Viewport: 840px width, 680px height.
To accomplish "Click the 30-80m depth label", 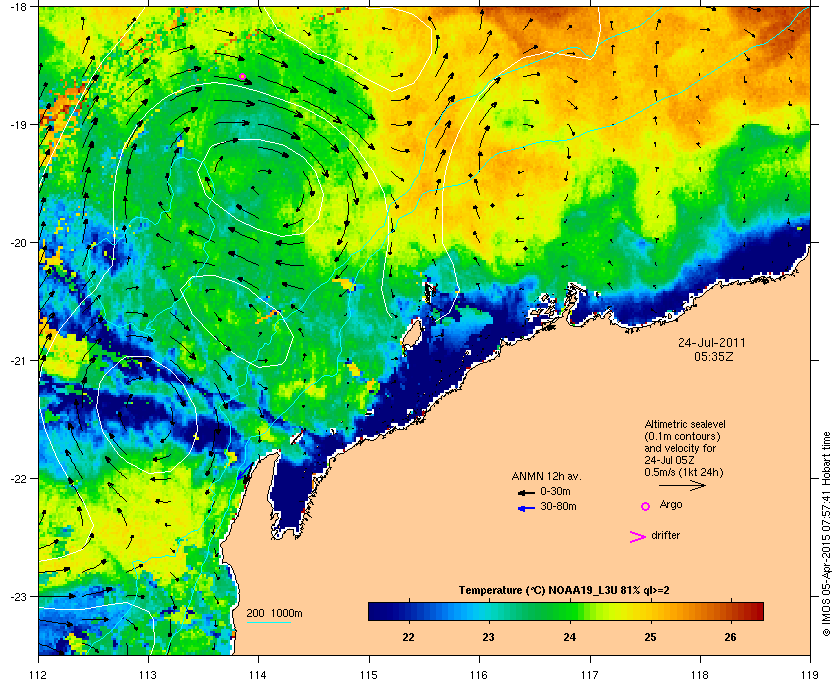I will (x=558, y=506).
